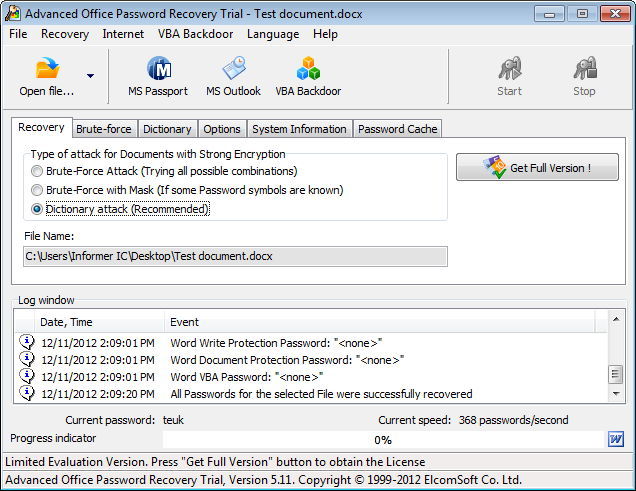Select the All Passwords successfully recovered log text
636x491 pixels.
coord(321,394)
